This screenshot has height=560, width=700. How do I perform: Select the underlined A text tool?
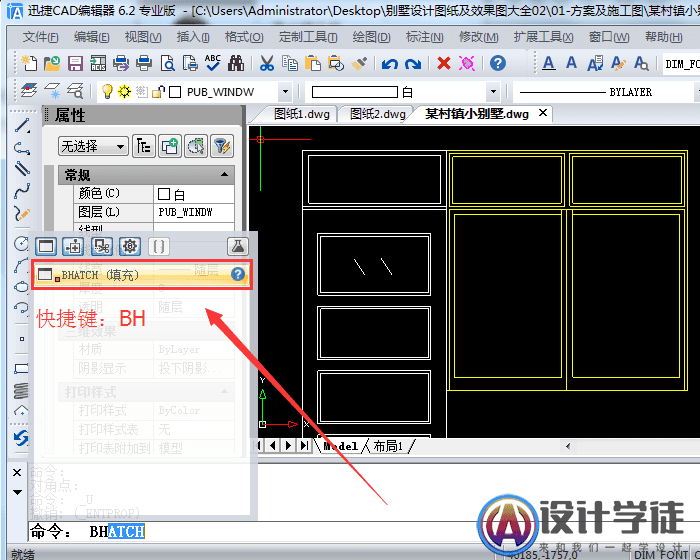(549, 63)
